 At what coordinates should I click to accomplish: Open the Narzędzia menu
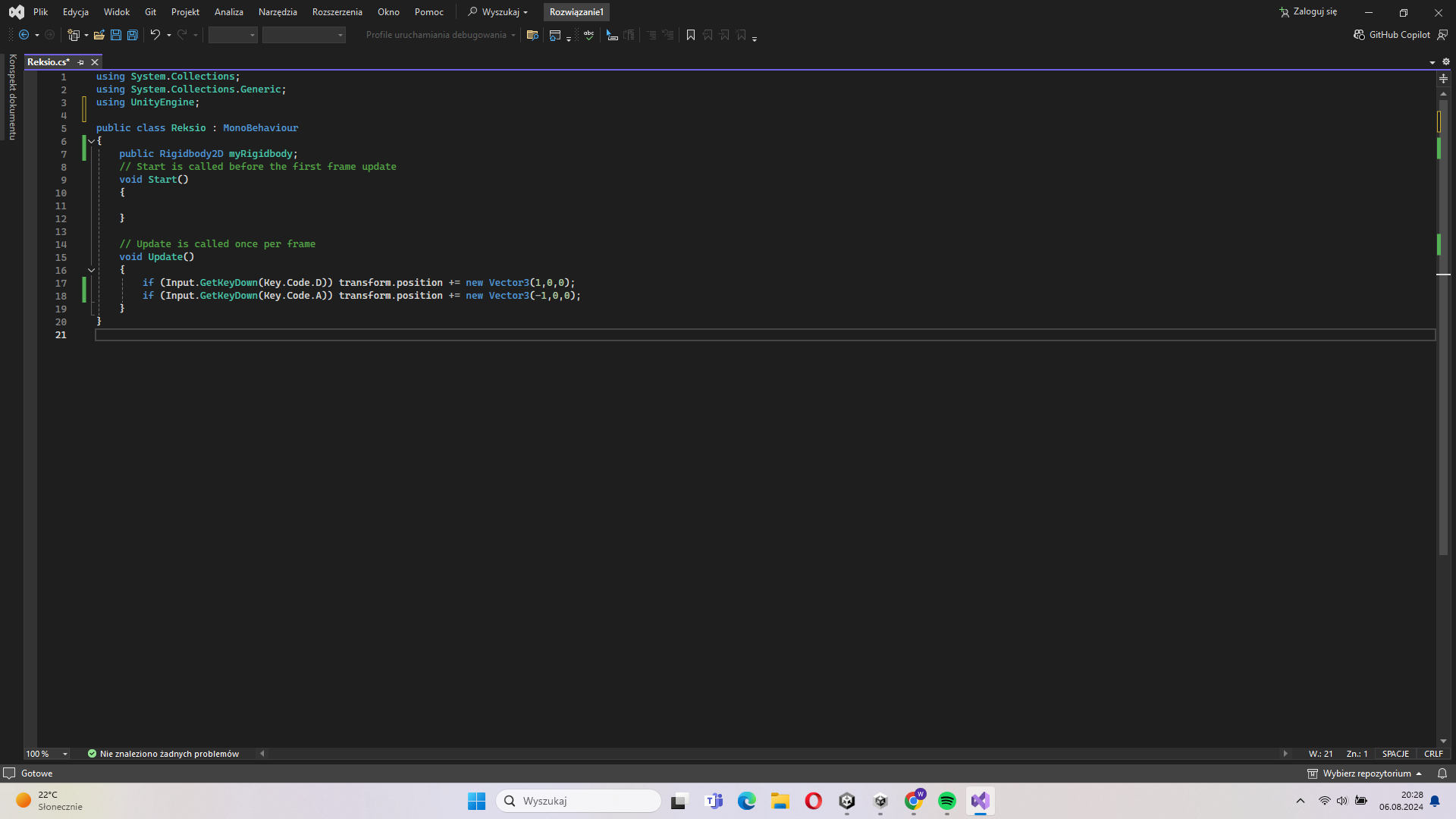(x=277, y=12)
